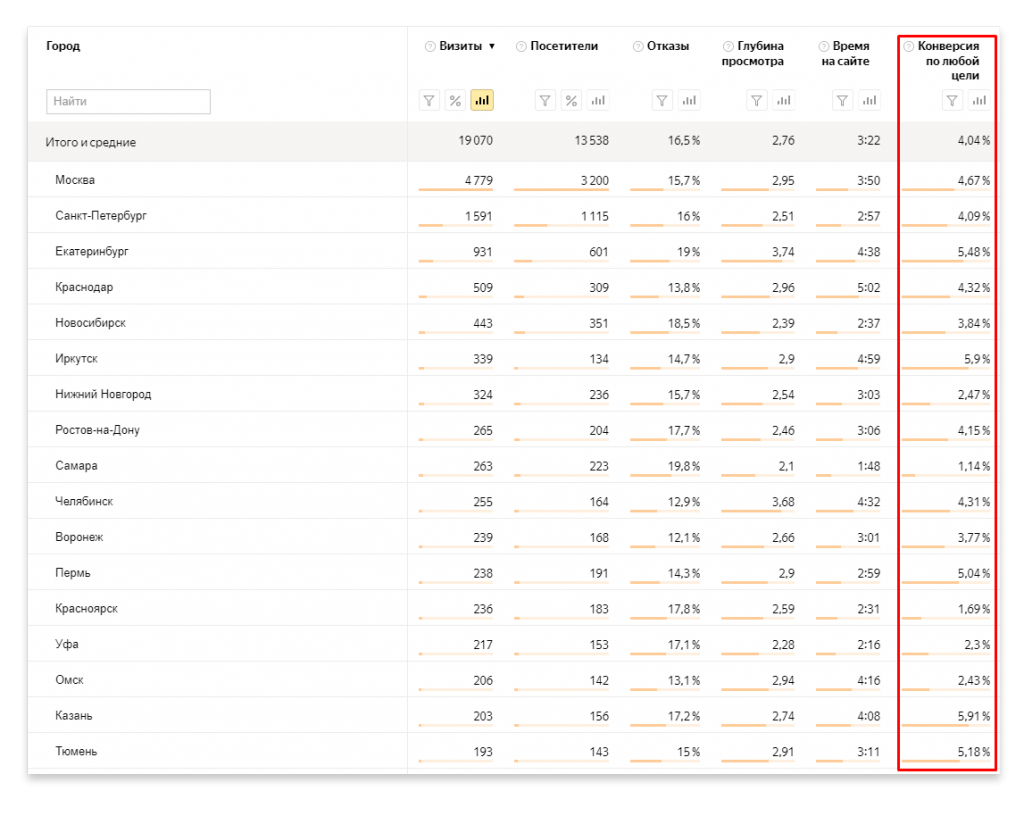Click the filter icon under Визиты
Image resolution: width=1024 pixels, height=816 pixels.
[x=429, y=101]
